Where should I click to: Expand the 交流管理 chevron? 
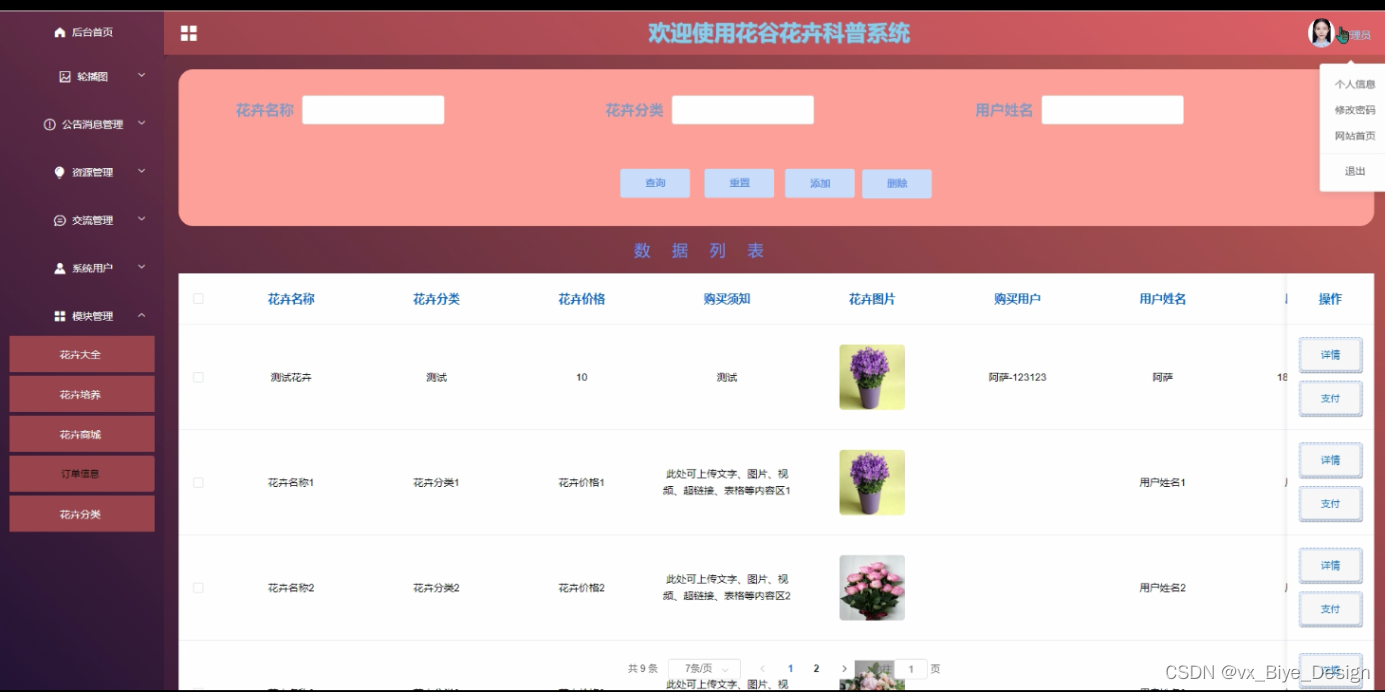141,219
